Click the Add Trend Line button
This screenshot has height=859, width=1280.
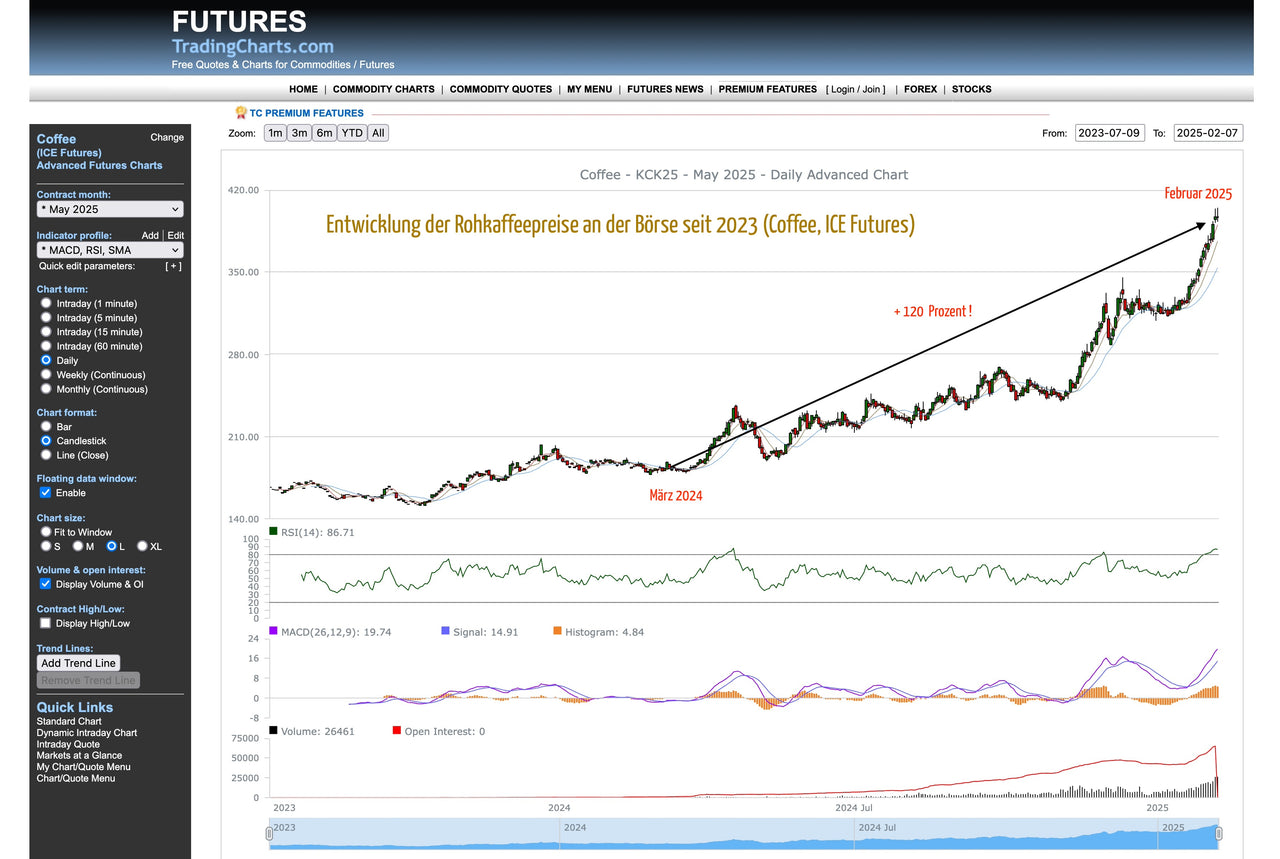coord(78,663)
